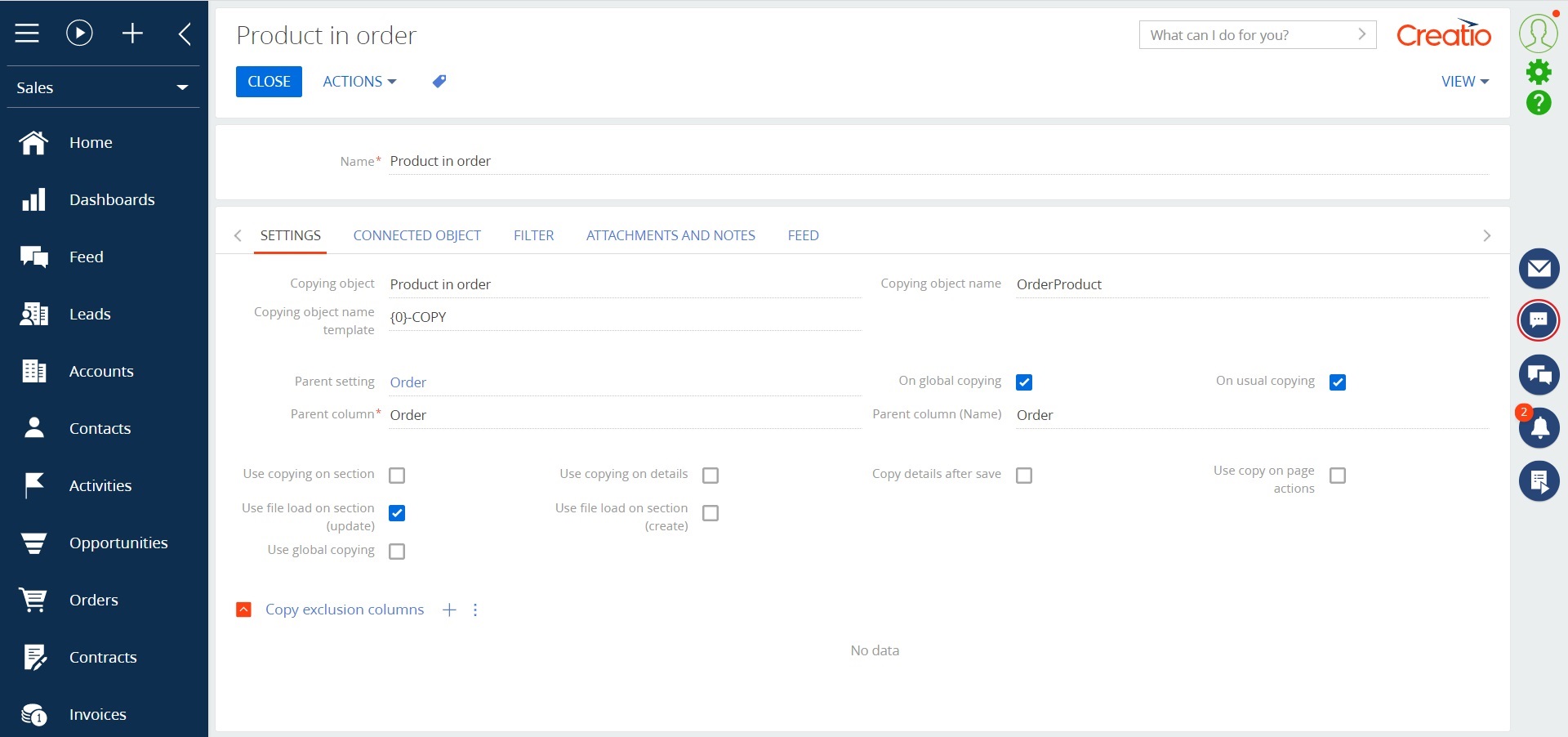1568x737 pixels.
Task: Open the email communication panel icon
Action: 1539,268
